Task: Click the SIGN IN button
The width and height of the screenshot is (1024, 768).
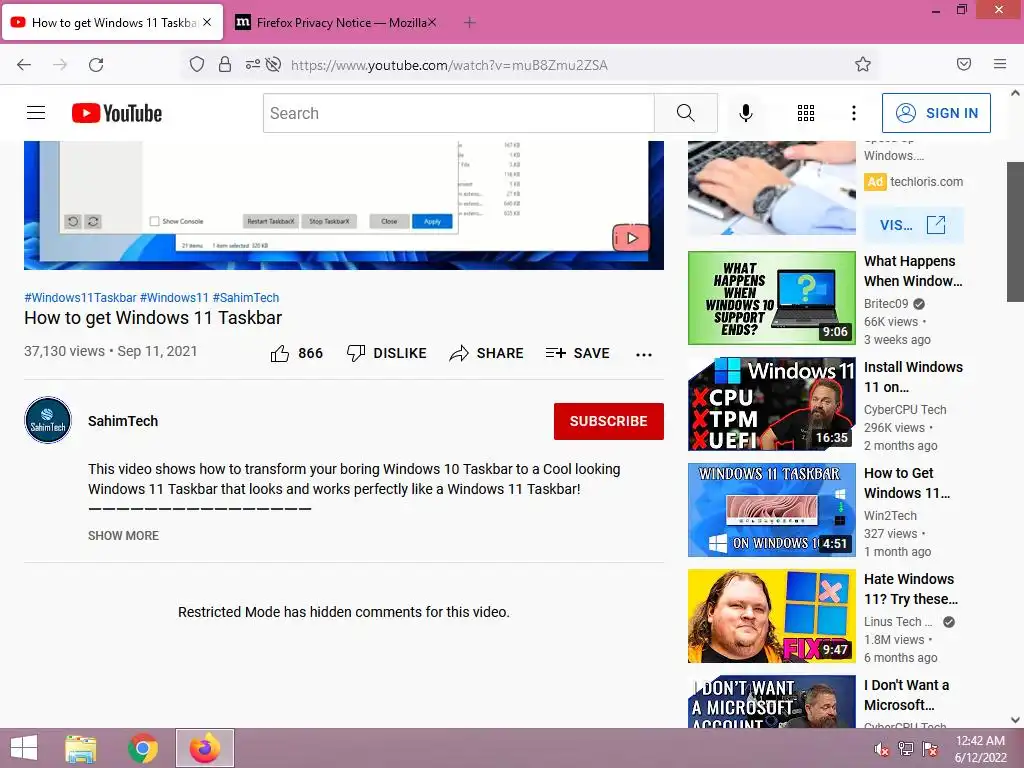Action: pos(936,113)
